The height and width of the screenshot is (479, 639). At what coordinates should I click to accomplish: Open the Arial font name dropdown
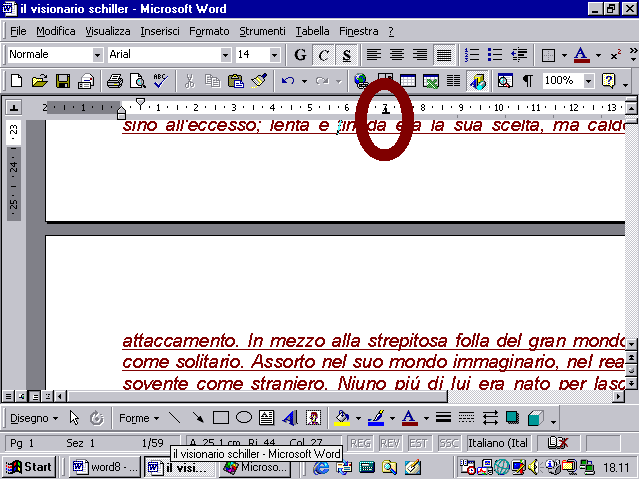point(226,55)
